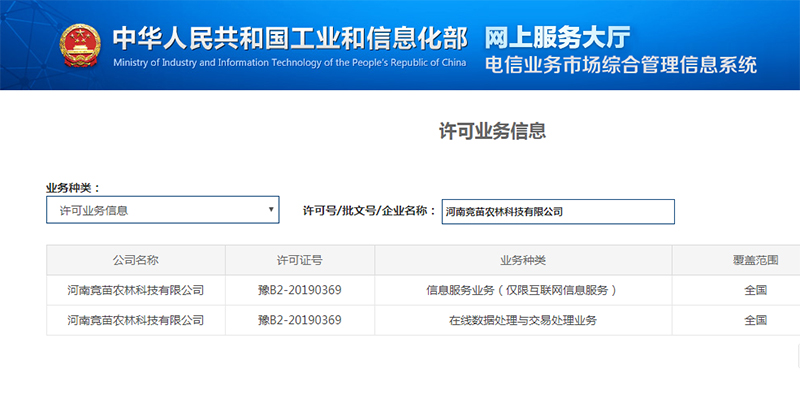Screen dimensions: 800x399
Task: Click the national emblem logo
Action: coord(80,46)
